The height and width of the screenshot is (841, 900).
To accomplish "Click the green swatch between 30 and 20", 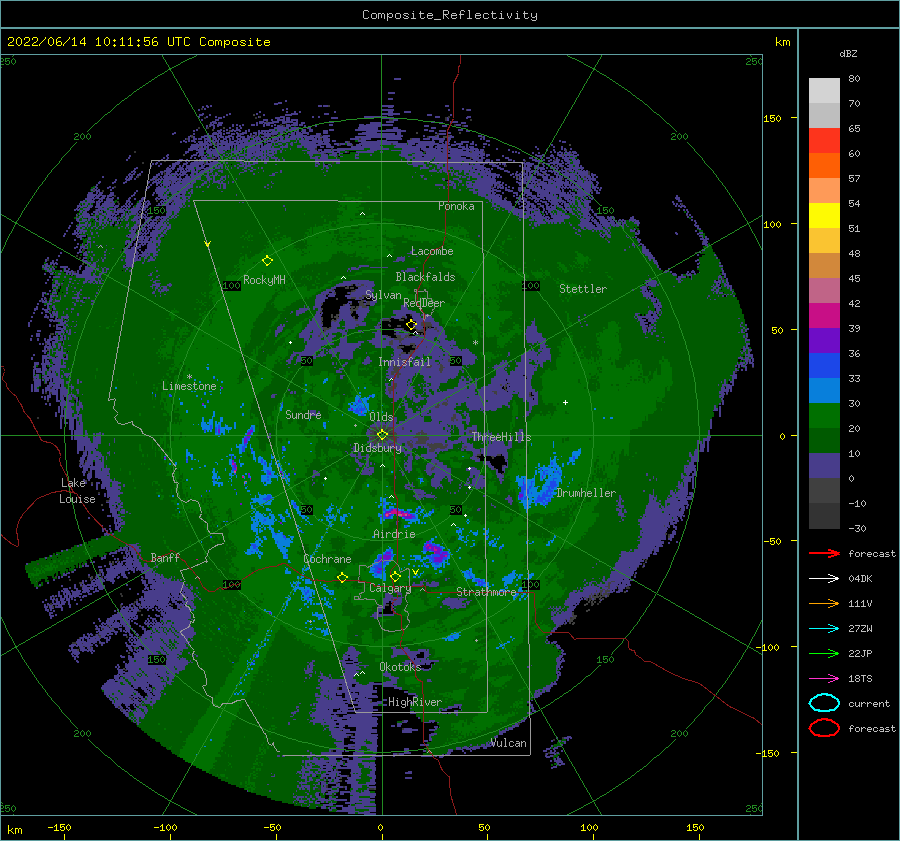I will click(x=824, y=415).
